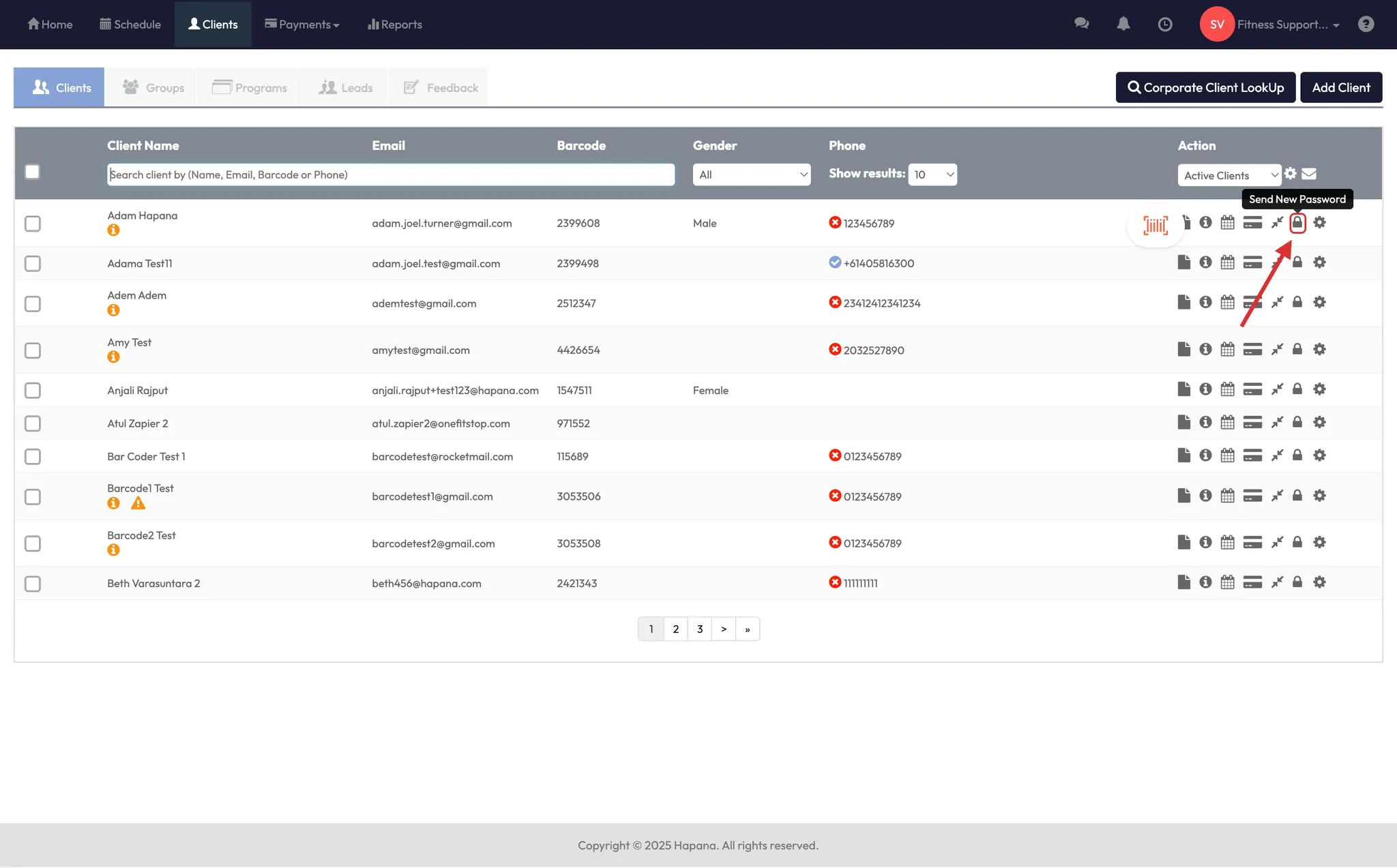Image resolution: width=1397 pixels, height=868 pixels.
Task: Open notifications bell in top bar
Action: (x=1123, y=25)
